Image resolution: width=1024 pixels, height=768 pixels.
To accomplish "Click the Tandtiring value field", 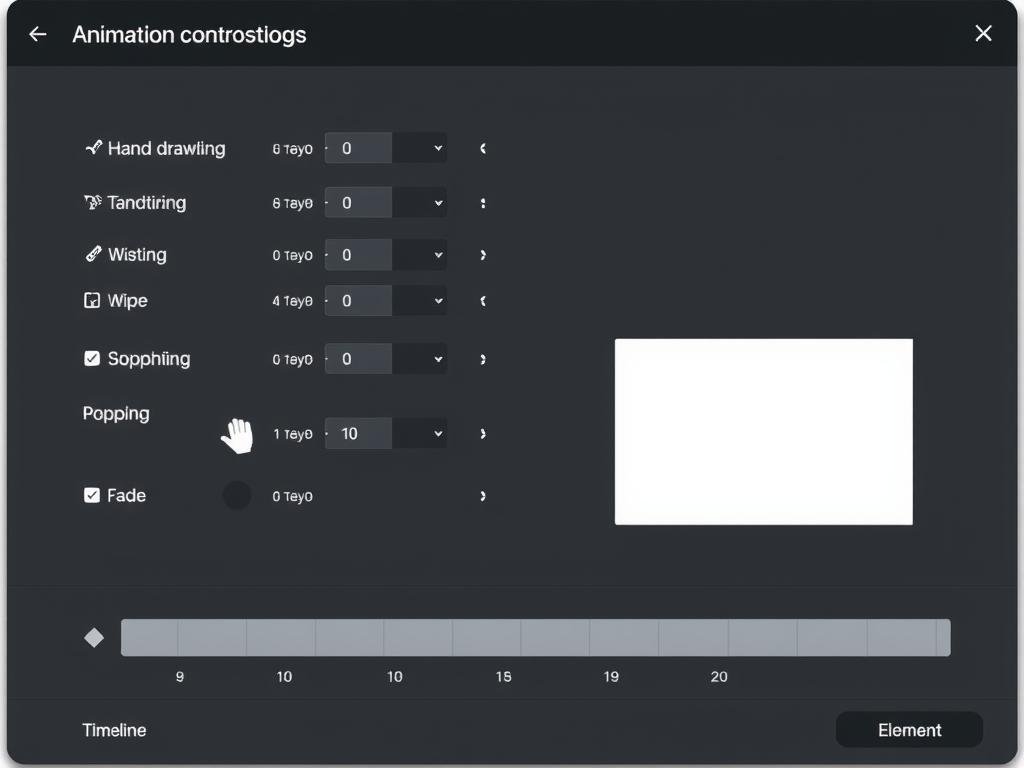I will tap(359, 203).
